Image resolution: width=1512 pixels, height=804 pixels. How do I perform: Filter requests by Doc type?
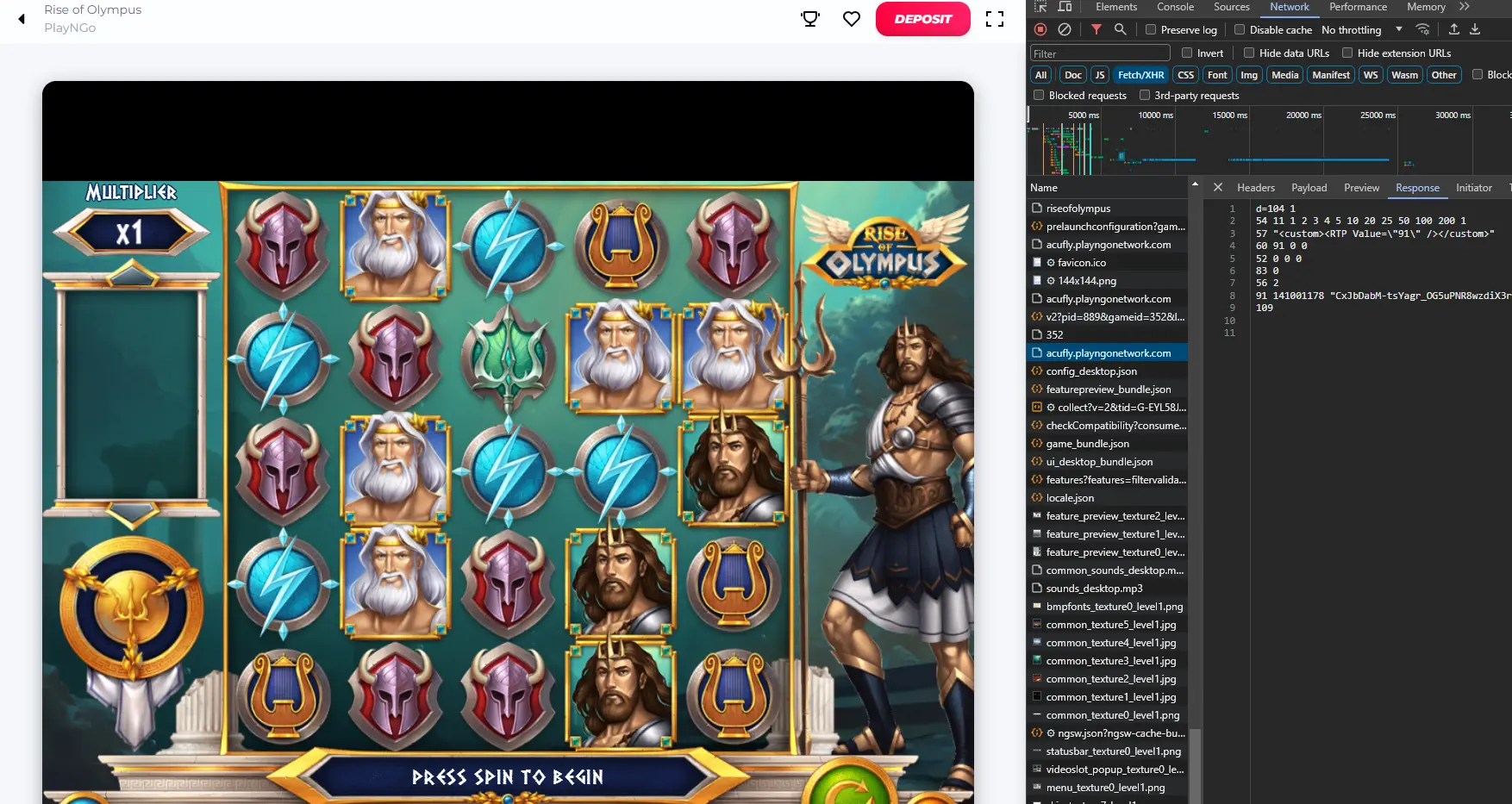(1072, 75)
